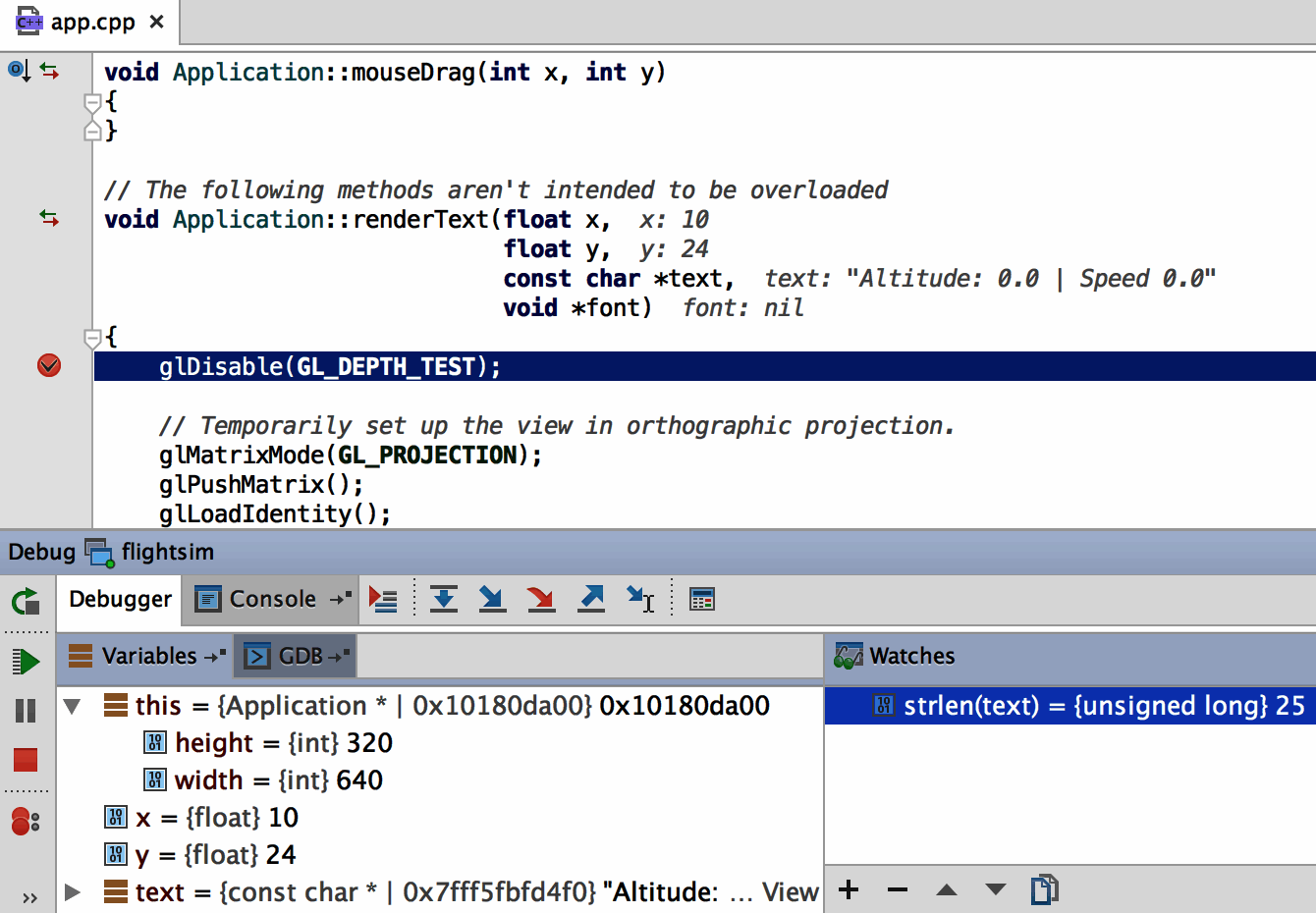The height and width of the screenshot is (913, 1316).
Task: Stop the debug session
Action: pyautogui.click(x=27, y=759)
